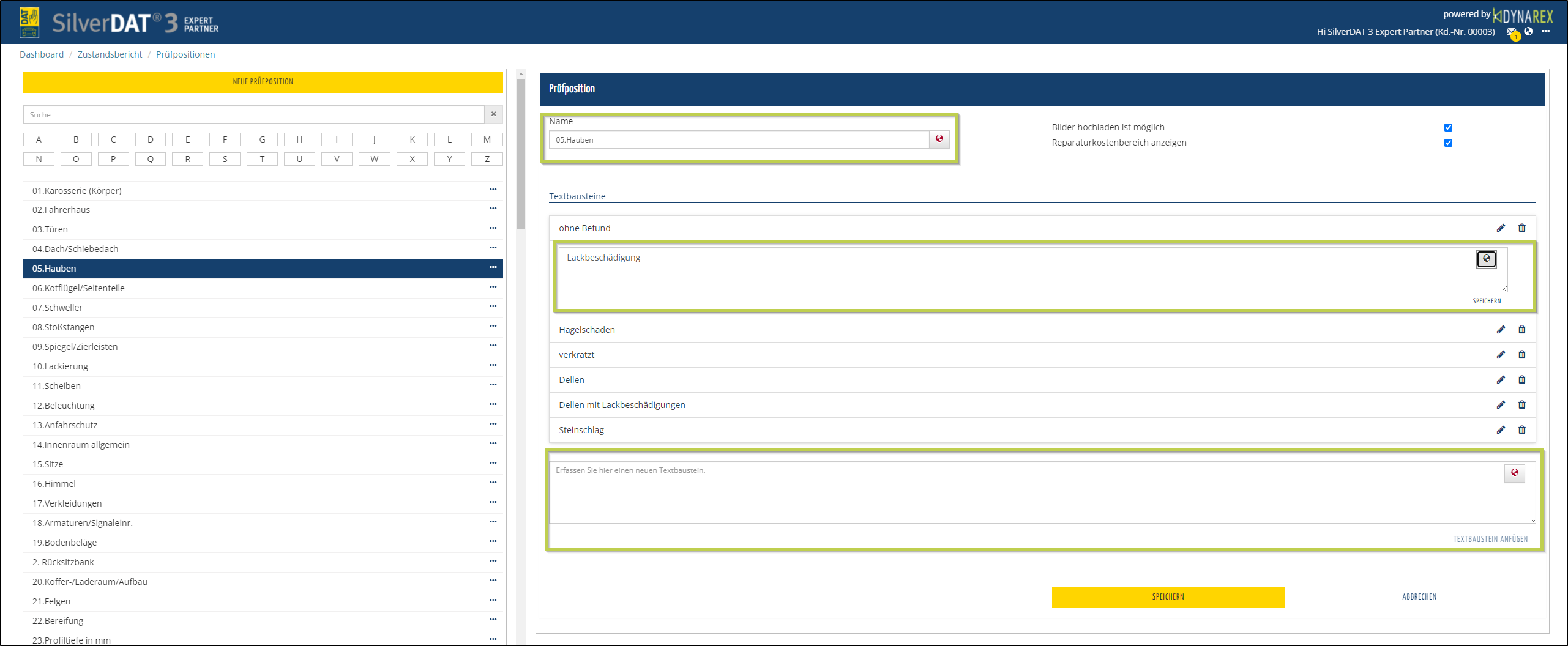
Task: Go to Zustandsbericht breadcrumb
Action: coord(110,54)
